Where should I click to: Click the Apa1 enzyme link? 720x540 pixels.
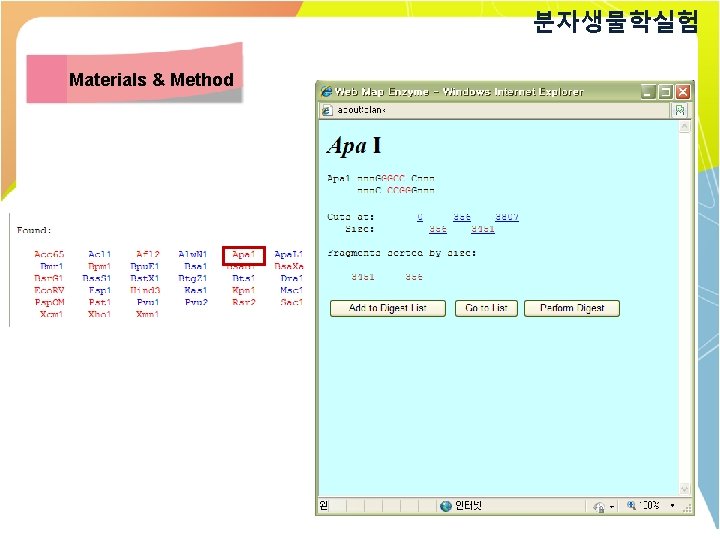pos(243,254)
